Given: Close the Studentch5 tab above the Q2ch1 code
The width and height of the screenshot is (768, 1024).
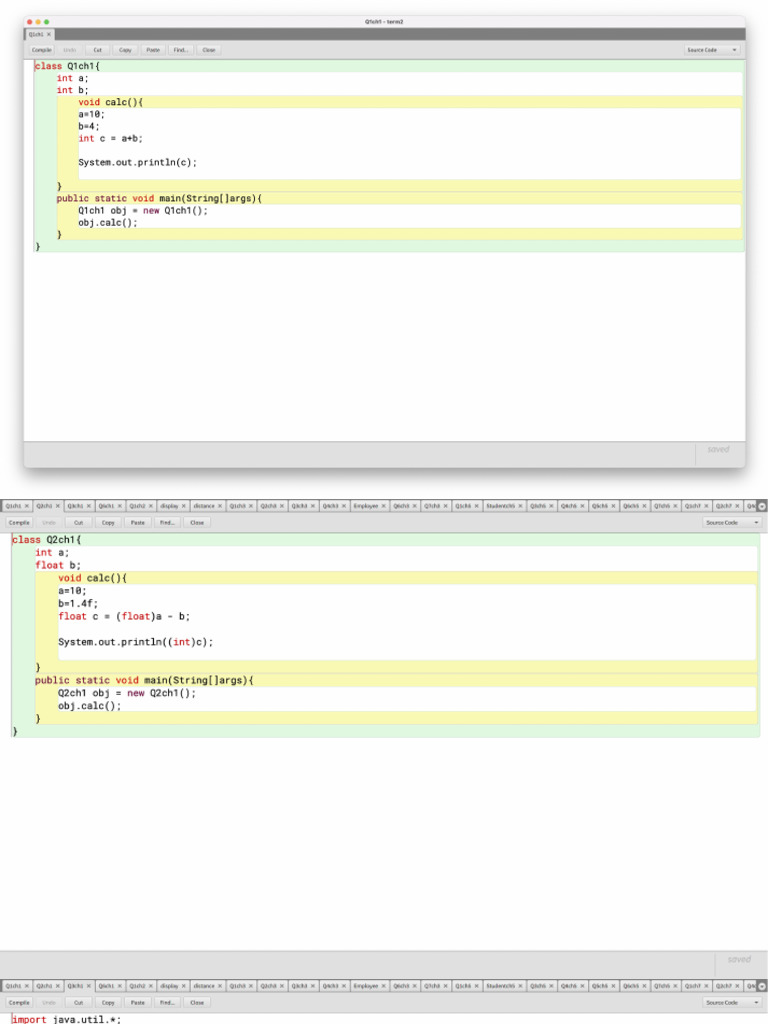Looking at the screenshot, I should (x=520, y=506).
